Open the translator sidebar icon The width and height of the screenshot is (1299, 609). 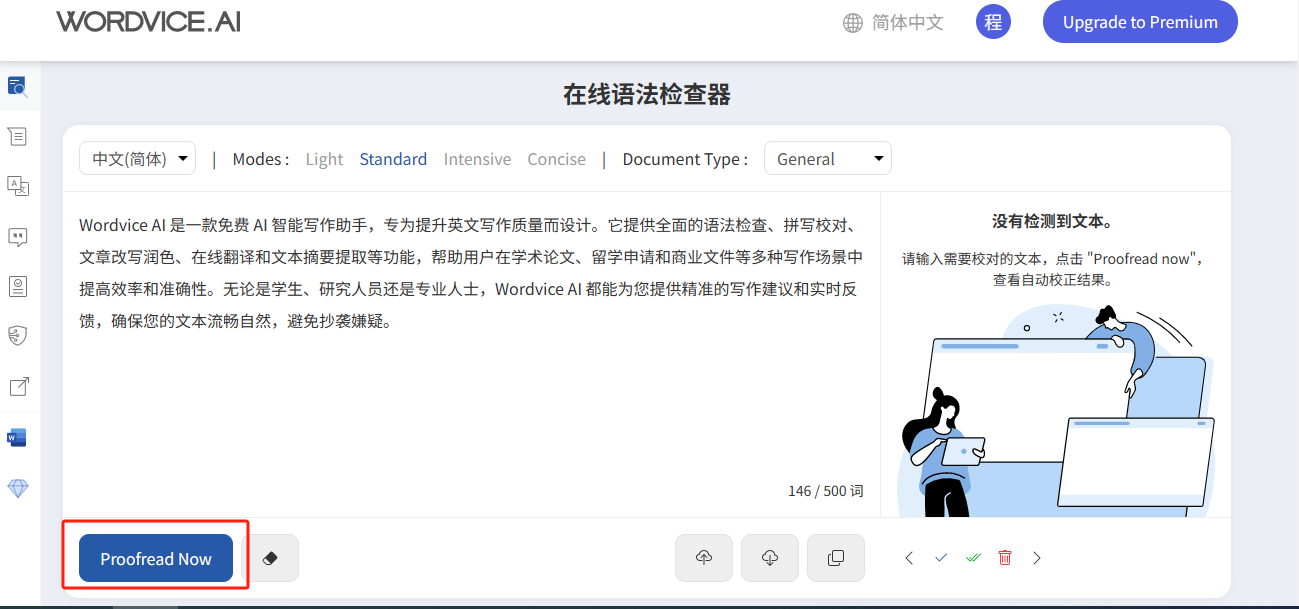pos(18,186)
